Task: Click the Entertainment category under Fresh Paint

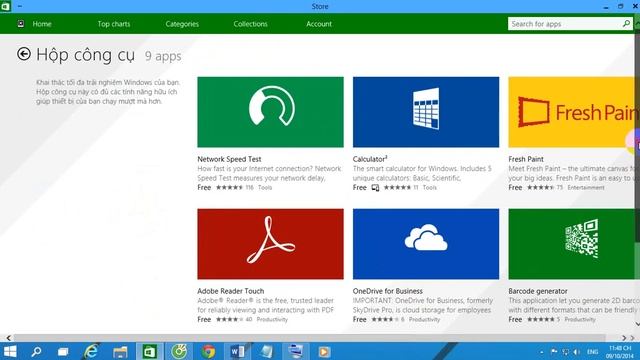Action: (x=586, y=187)
